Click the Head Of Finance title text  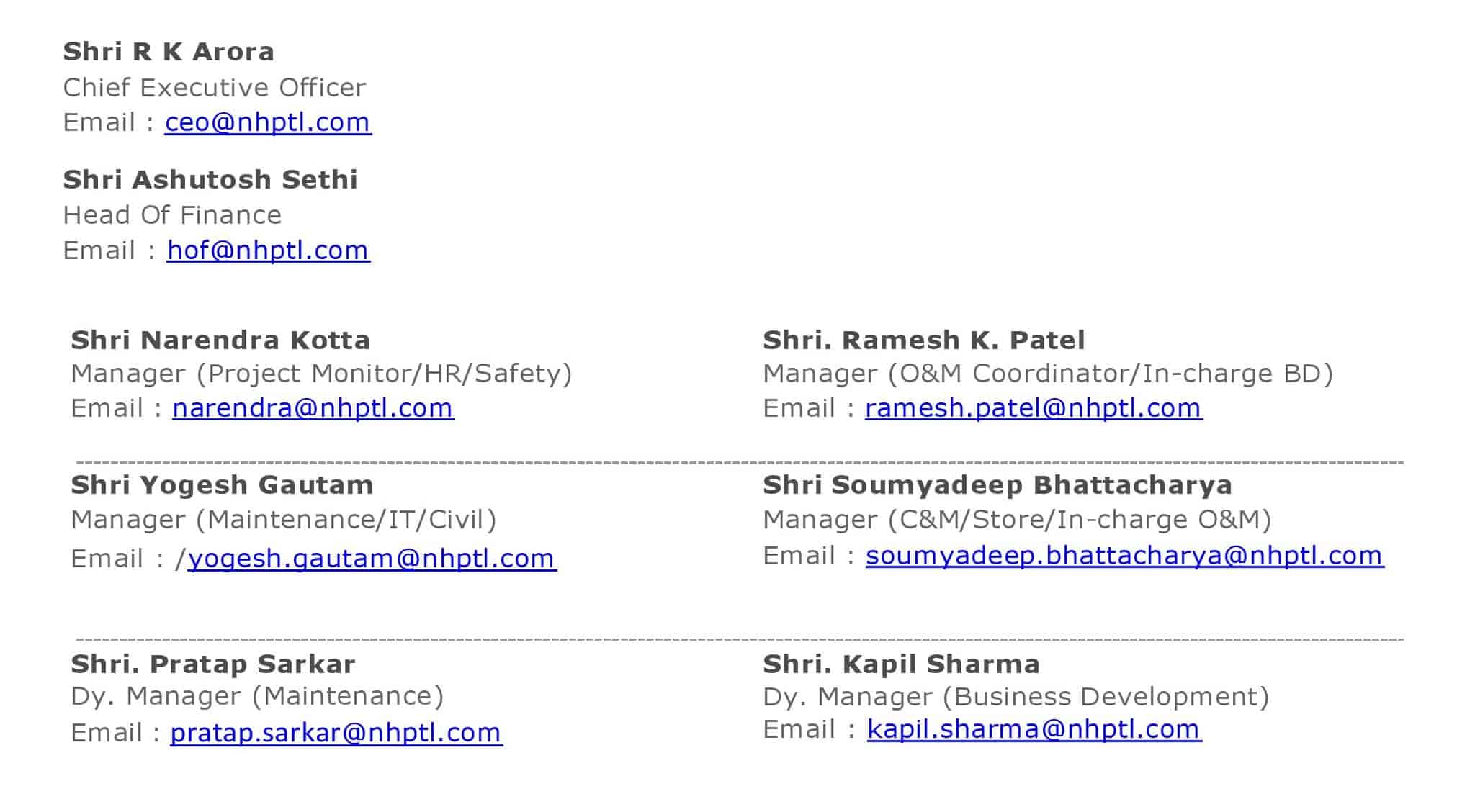click(172, 215)
